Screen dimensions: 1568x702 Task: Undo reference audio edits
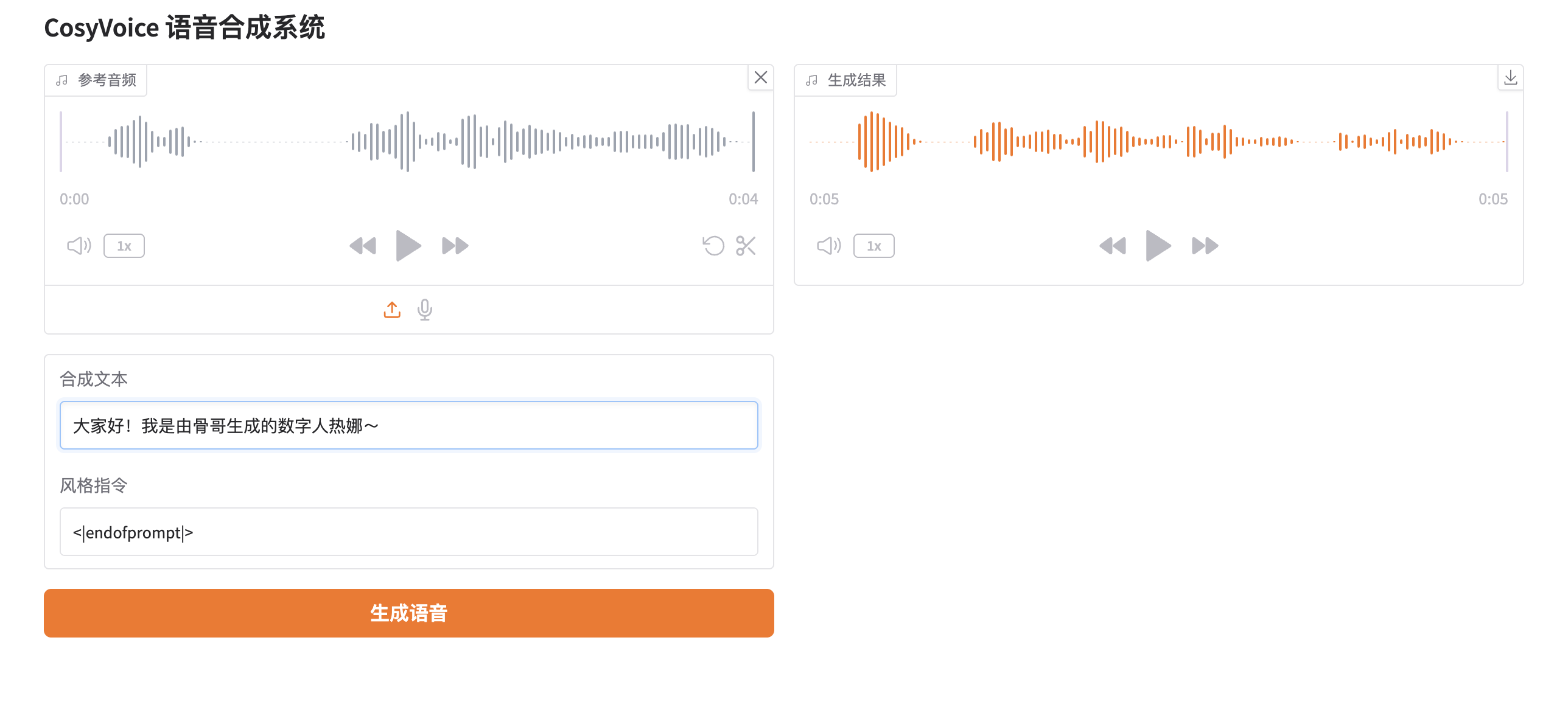coord(713,246)
